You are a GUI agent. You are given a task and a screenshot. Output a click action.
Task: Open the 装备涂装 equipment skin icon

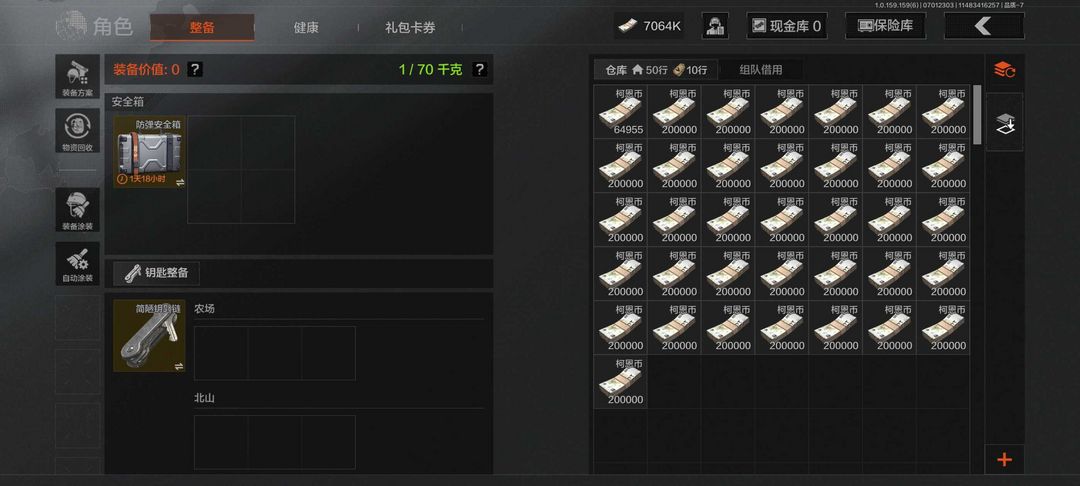77,210
